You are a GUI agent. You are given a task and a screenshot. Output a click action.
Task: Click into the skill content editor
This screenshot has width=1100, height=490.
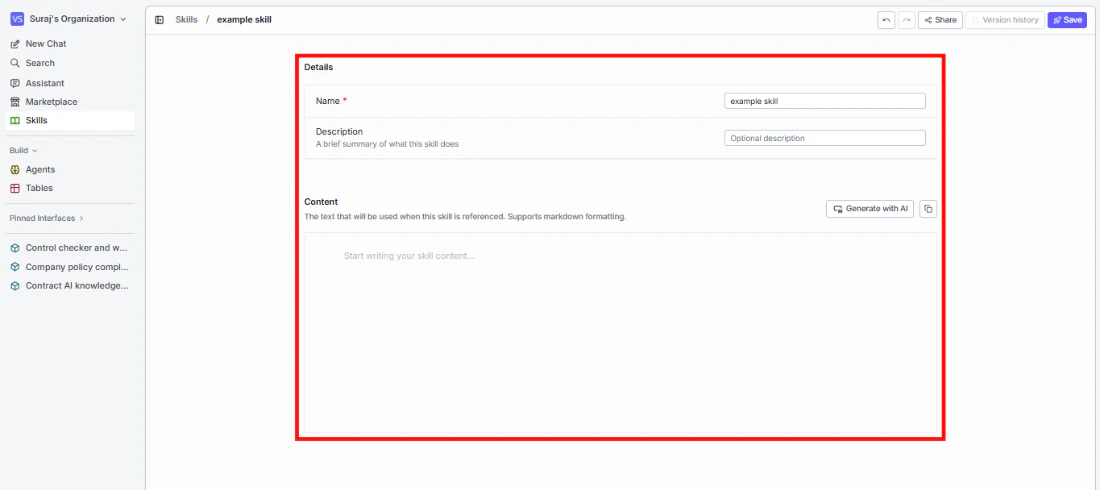coord(620,332)
